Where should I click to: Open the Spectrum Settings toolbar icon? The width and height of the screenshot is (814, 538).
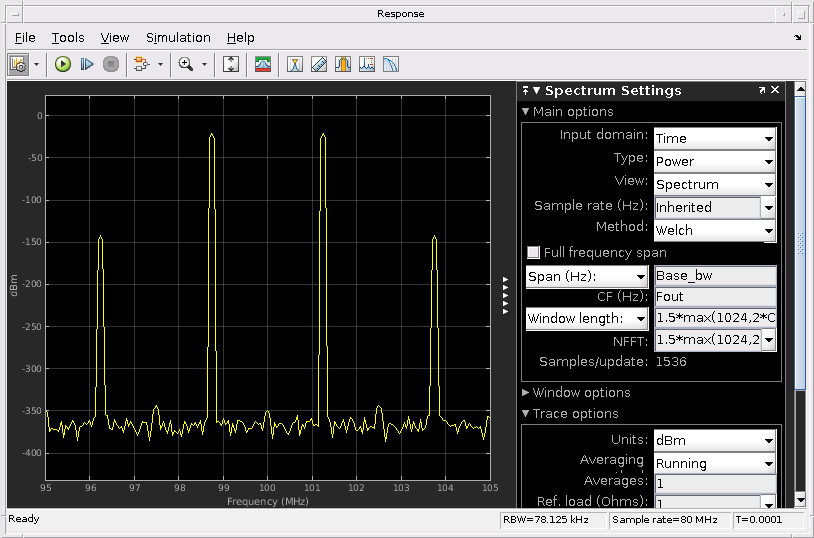point(263,64)
